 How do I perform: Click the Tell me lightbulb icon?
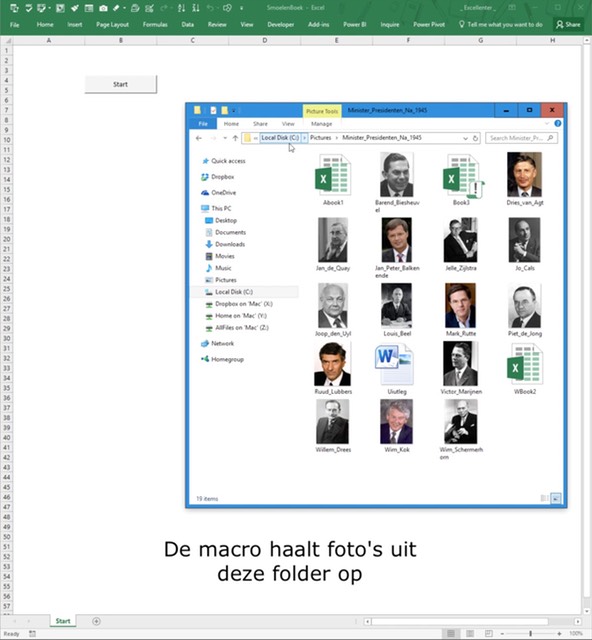point(461,24)
